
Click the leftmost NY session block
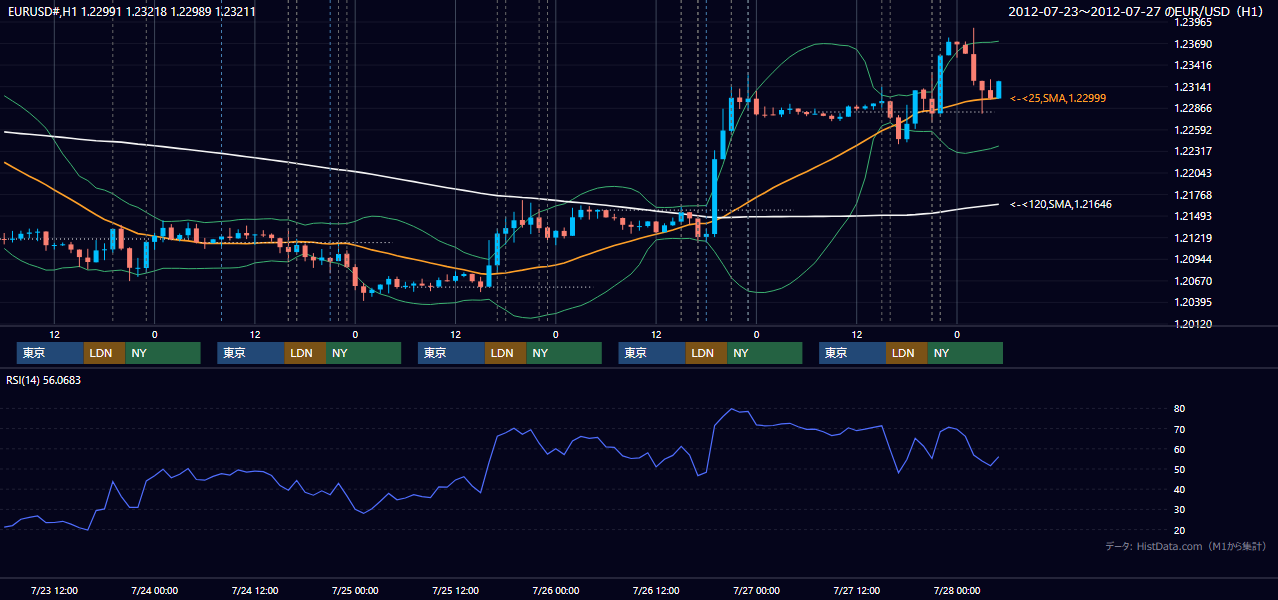click(163, 353)
